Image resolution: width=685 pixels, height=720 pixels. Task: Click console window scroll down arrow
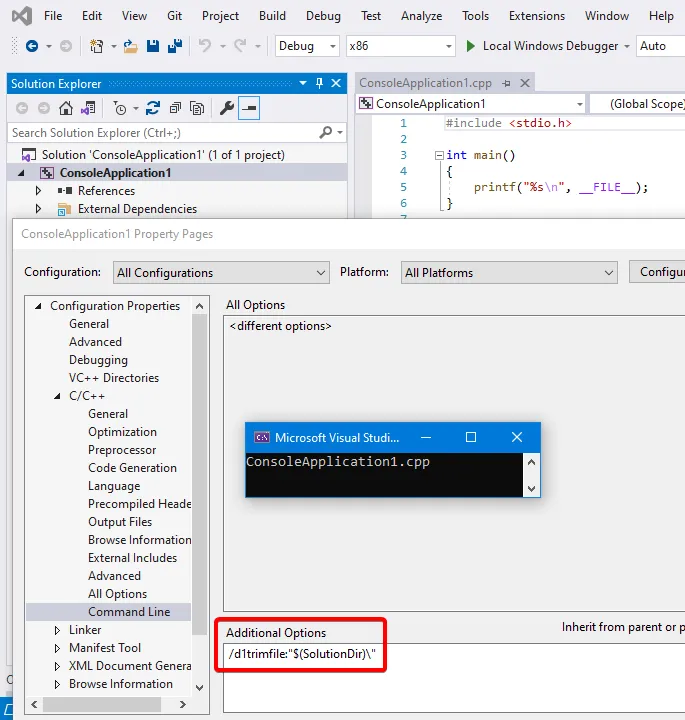pos(532,489)
